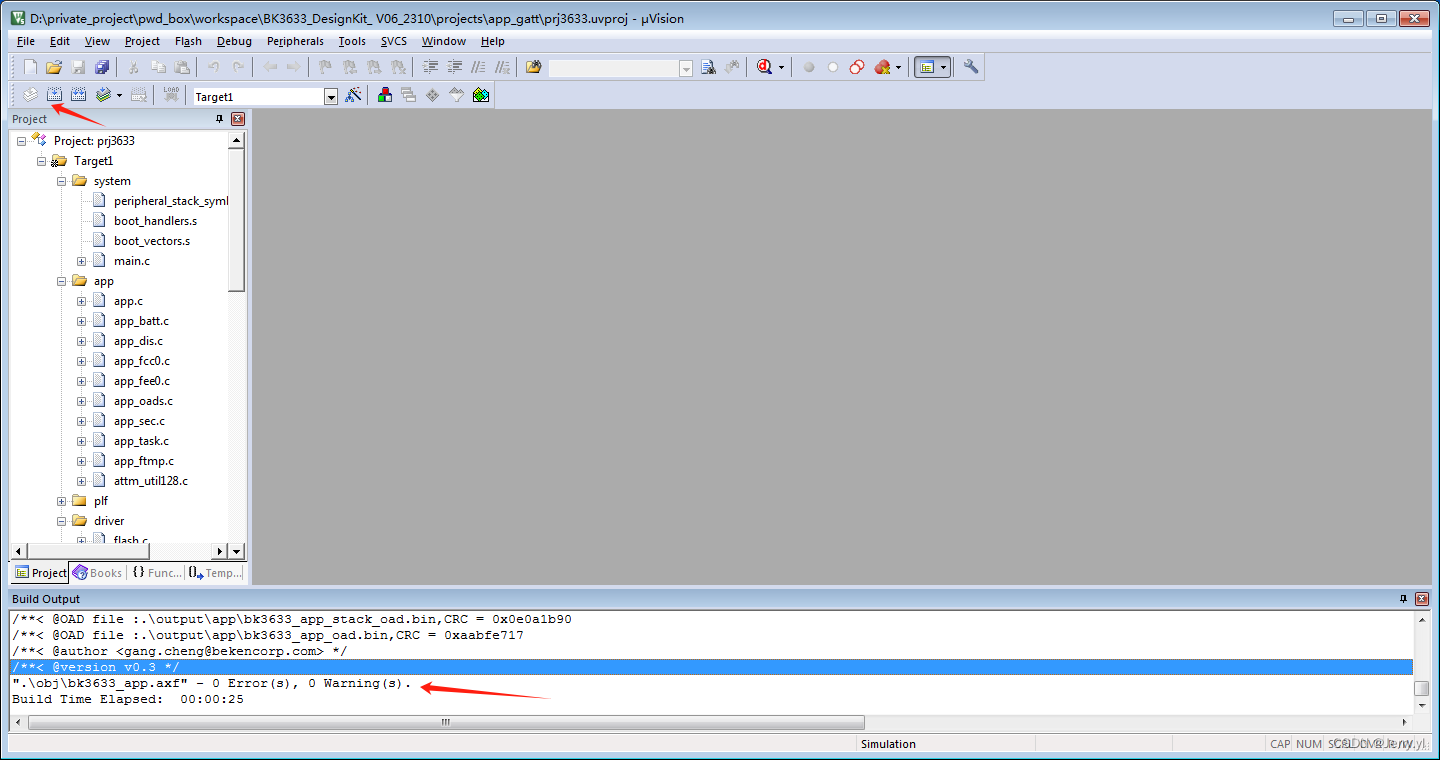Image resolution: width=1440 pixels, height=760 pixels.
Task: Click the Select Software Packs icon
Action: [x=456, y=95]
